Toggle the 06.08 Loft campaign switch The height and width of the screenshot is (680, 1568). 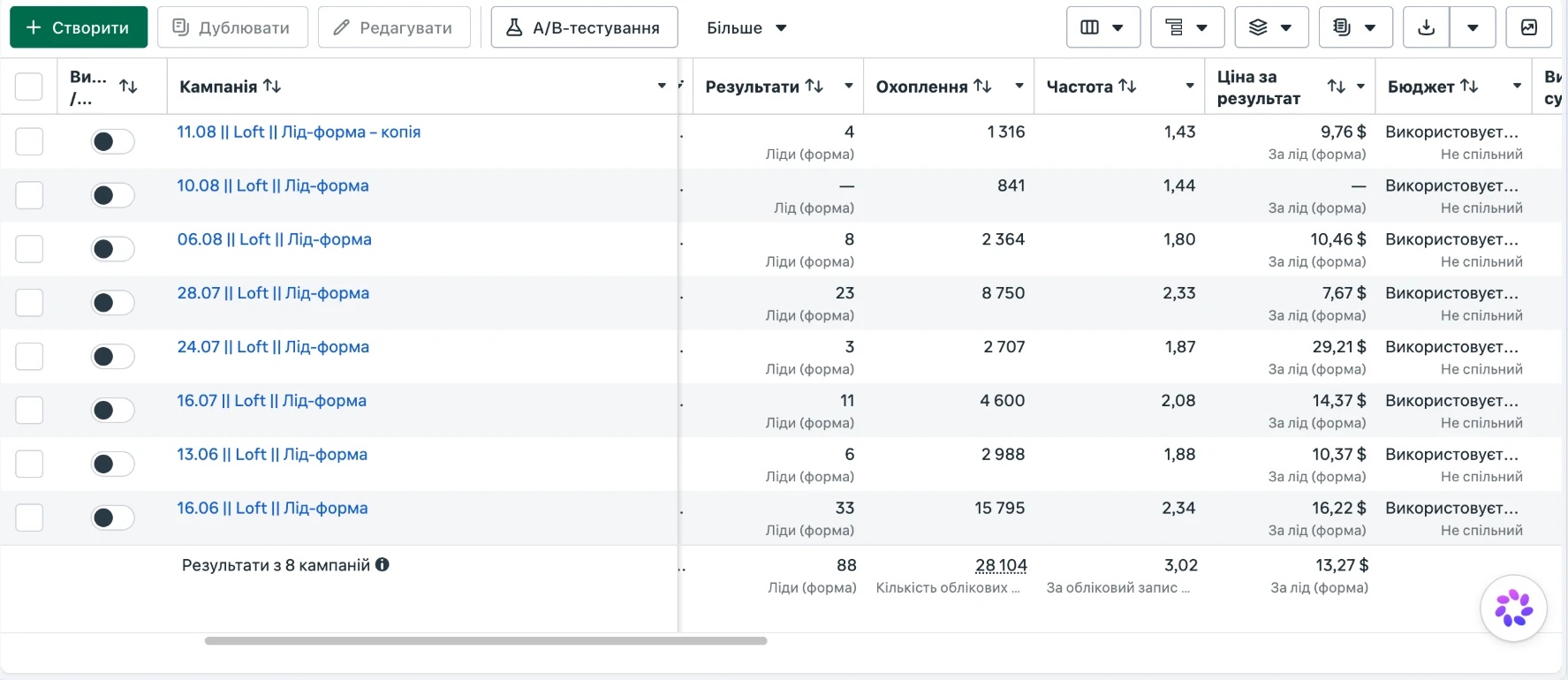(x=113, y=249)
